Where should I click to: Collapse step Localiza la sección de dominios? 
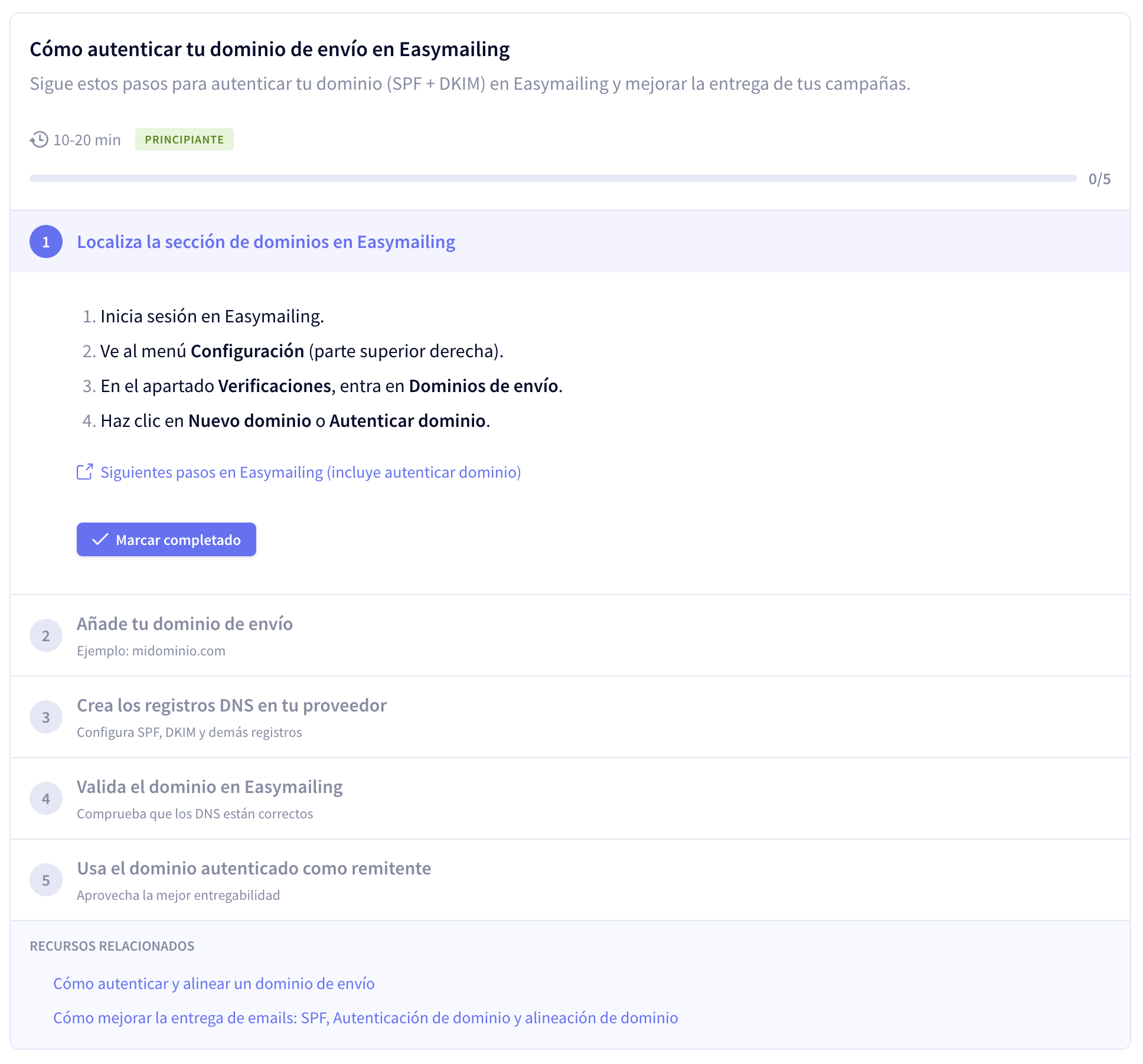click(570, 241)
